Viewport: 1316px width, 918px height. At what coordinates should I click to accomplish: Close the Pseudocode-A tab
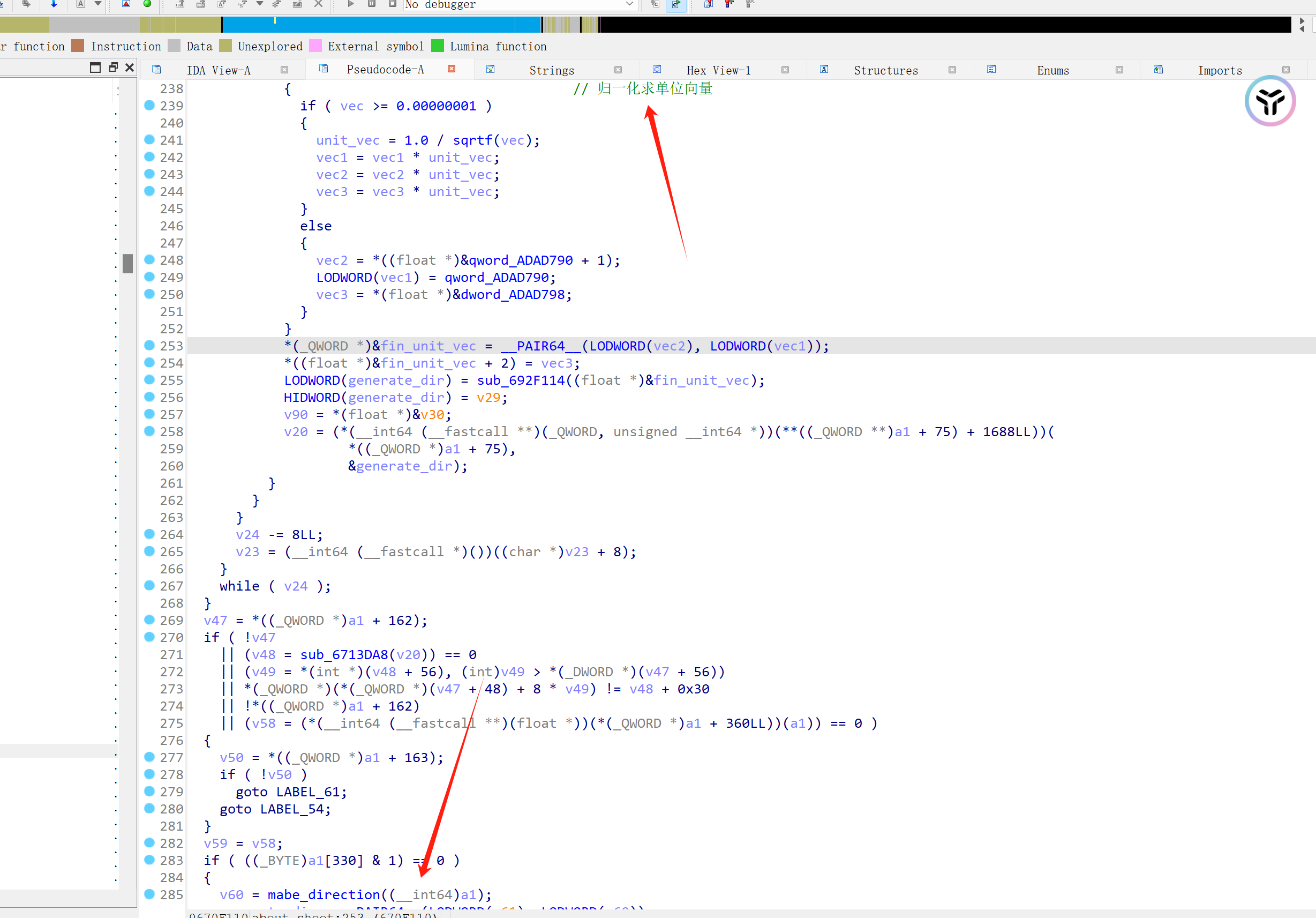pyautogui.click(x=452, y=69)
